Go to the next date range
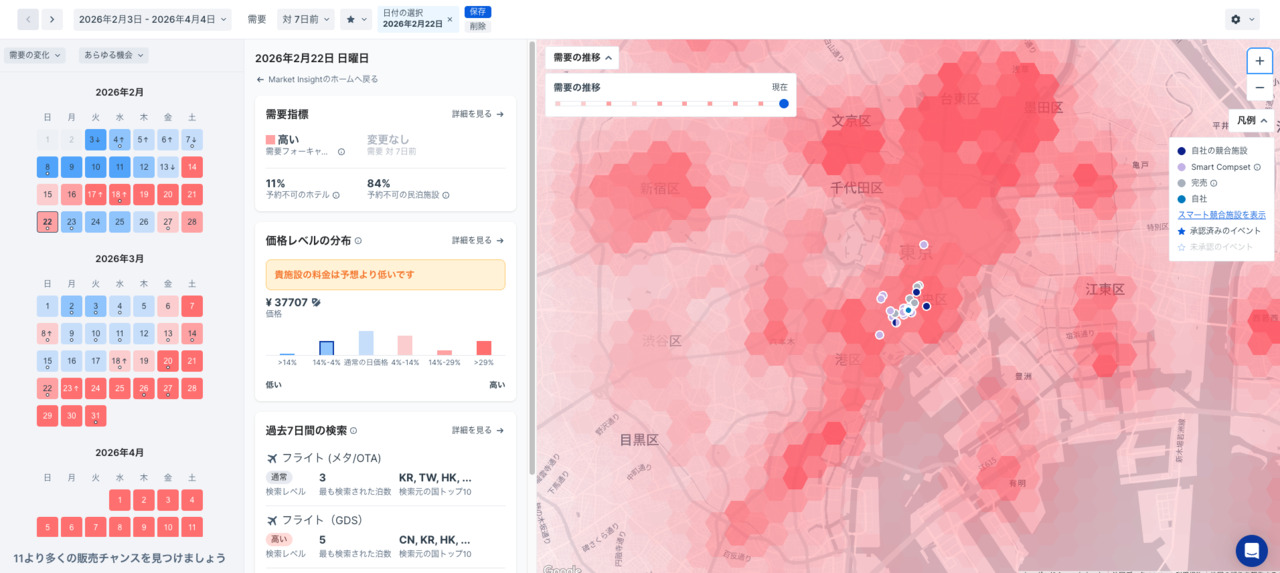Image resolution: width=1280 pixels, height=573 pixels. click(52, 19)
